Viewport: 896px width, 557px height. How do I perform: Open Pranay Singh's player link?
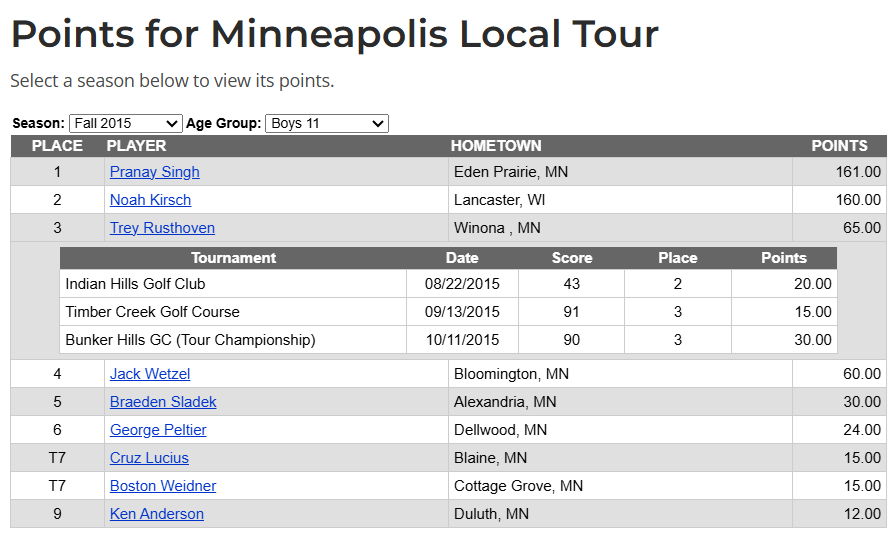155,172
